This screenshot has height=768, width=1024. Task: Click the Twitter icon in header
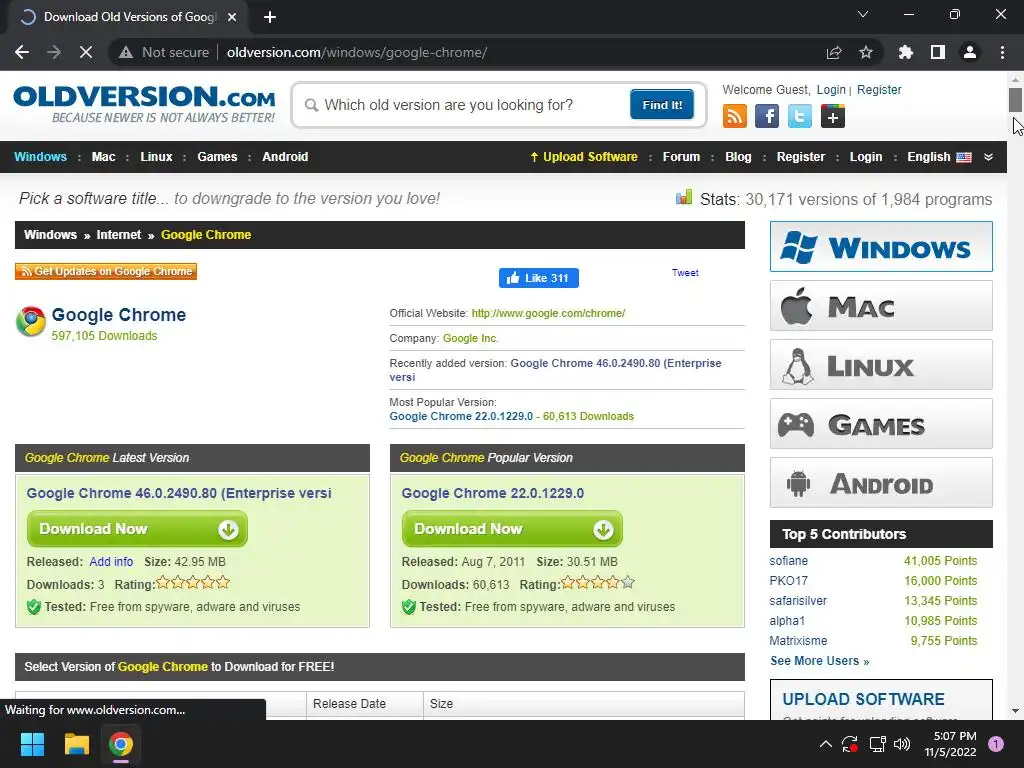799,116
